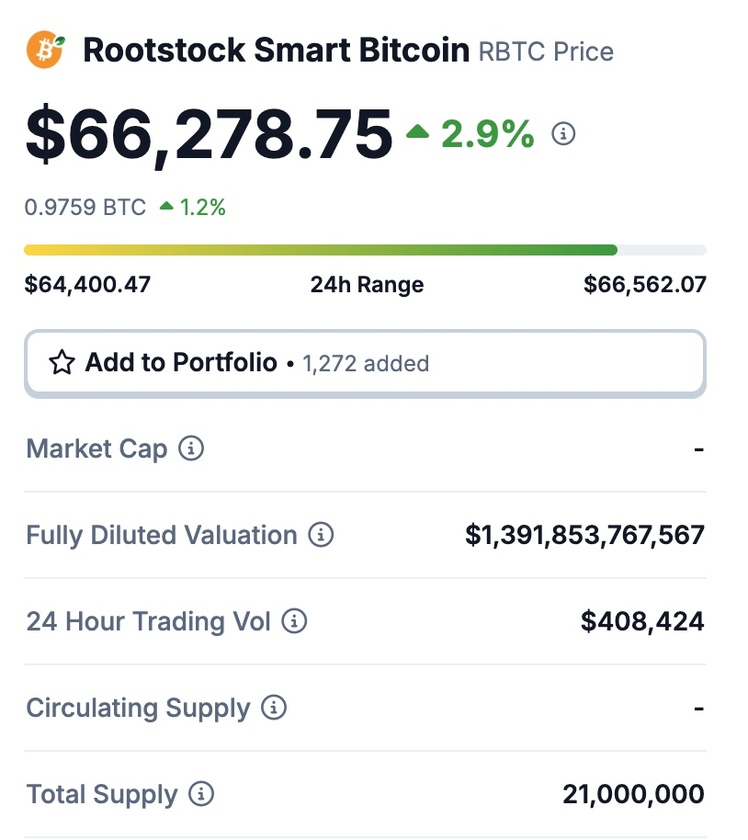Open Total Supply info icon
Screen dimensions: 748x840
tap(201, 793)
